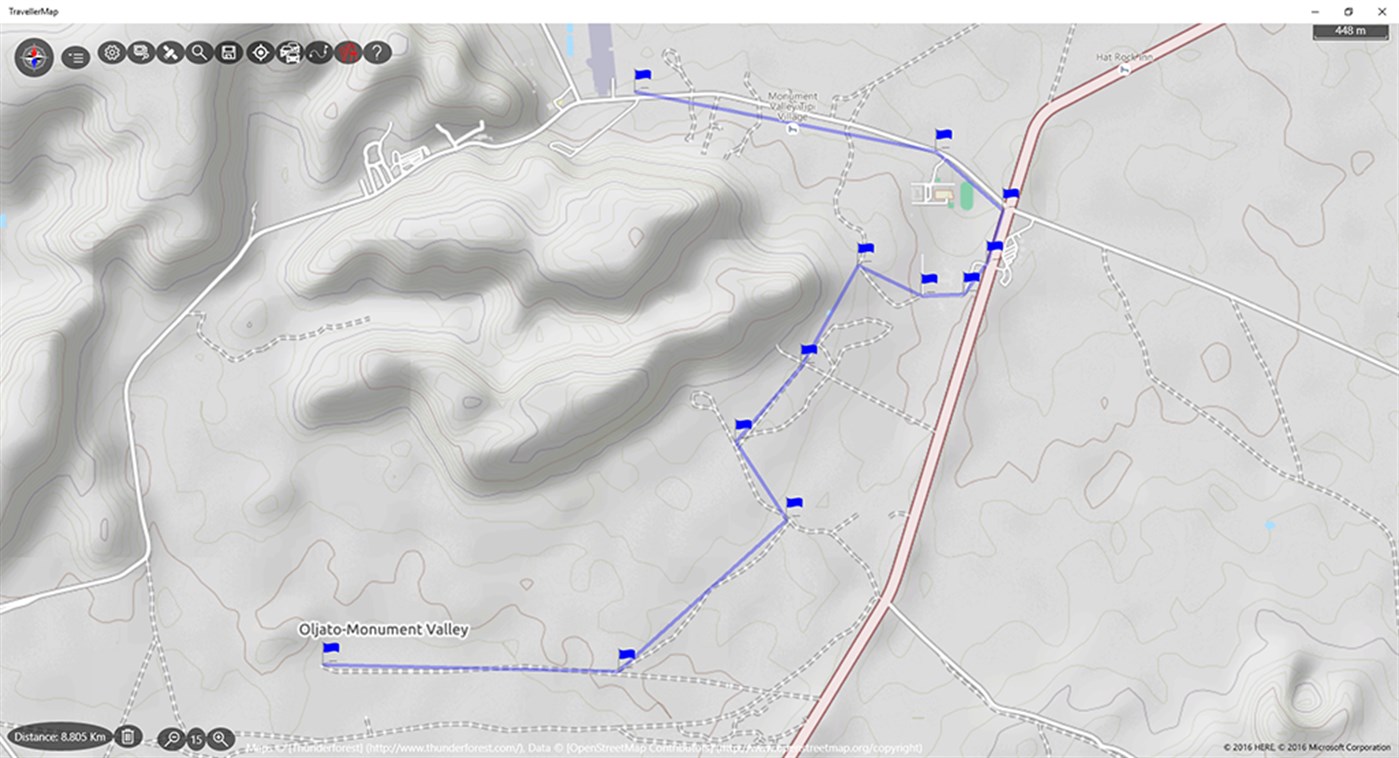Select the Search tool icon
The height and width of the screenshot is (758, 1399).
[199, 52]
